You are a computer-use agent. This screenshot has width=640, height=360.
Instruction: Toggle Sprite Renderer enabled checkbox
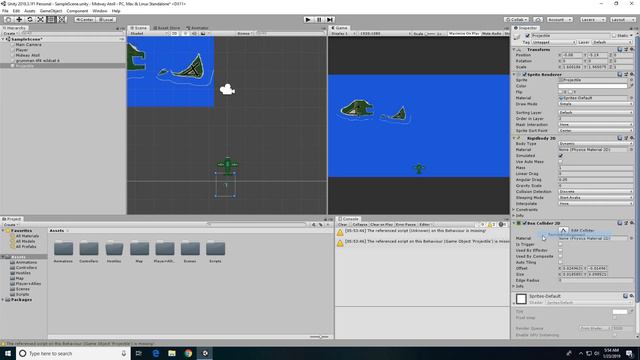coord(524,75)
